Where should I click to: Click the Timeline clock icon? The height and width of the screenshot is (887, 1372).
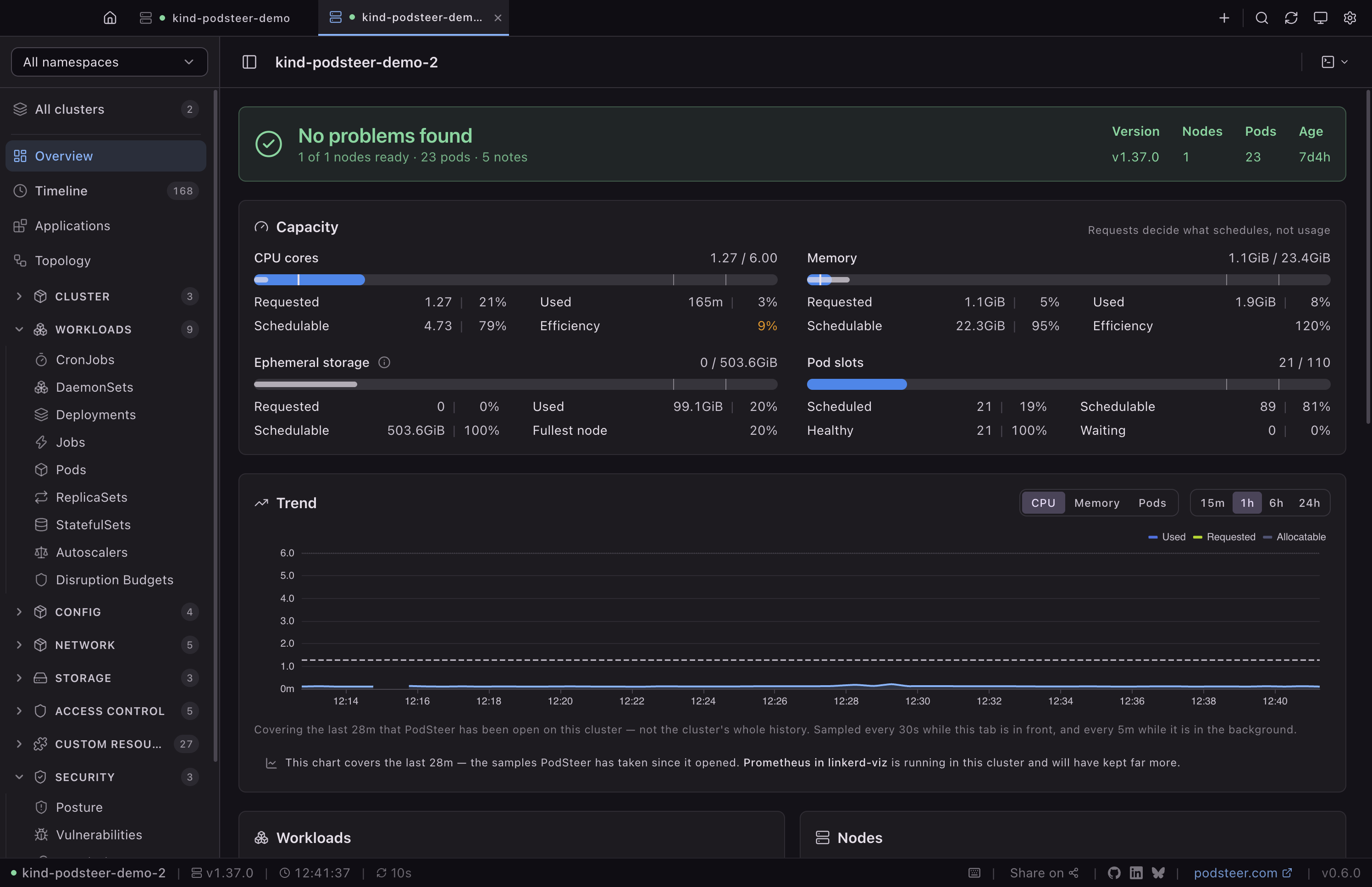tap(20, 191)
